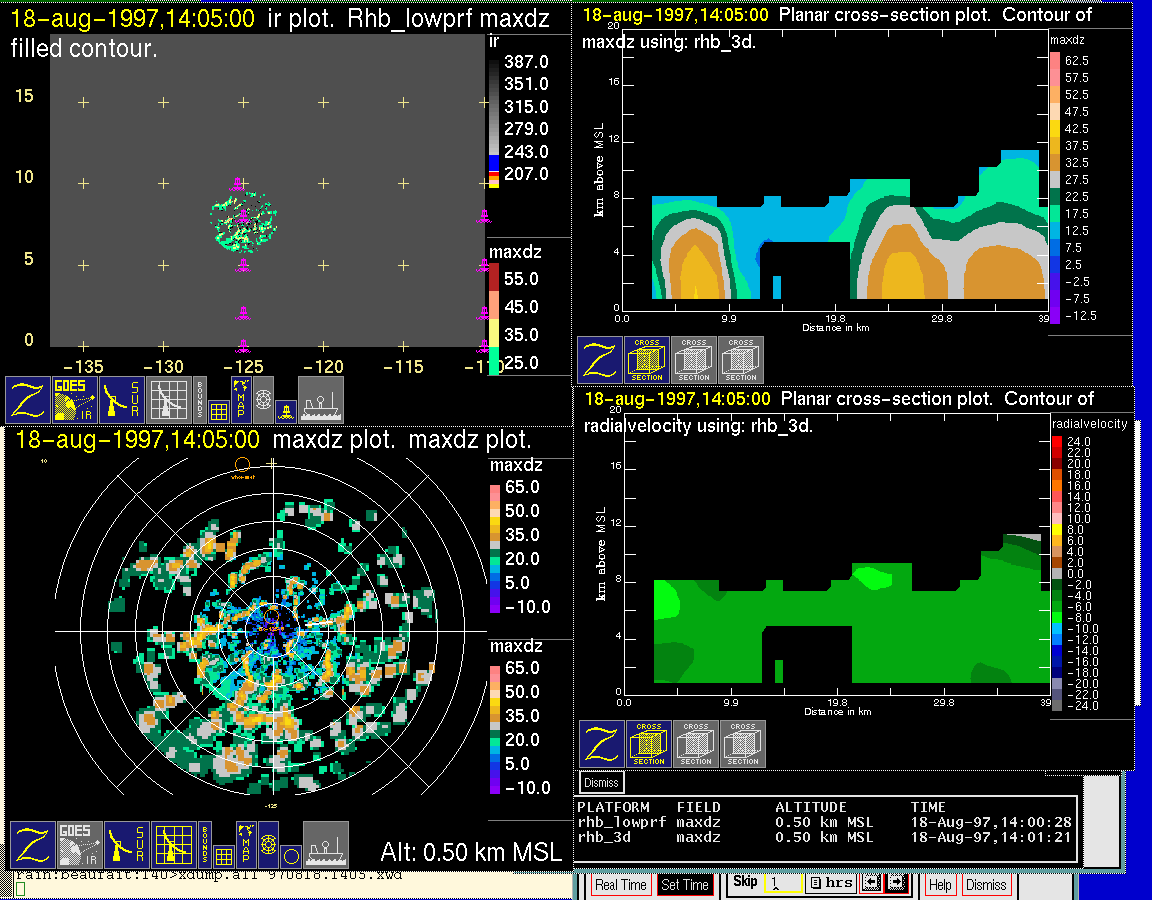The height and width of the screenshot is (900, 1152).
Task: Toggle the Real Time mode button
Action: (620, 885)
